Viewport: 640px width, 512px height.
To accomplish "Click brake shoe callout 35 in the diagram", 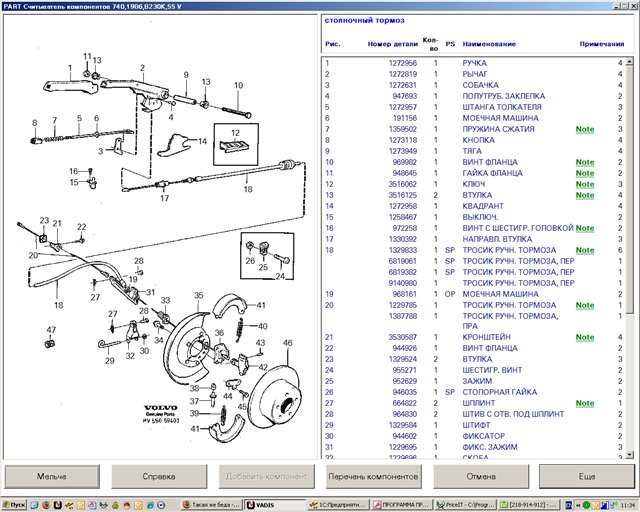I will (x=199, y=295).
